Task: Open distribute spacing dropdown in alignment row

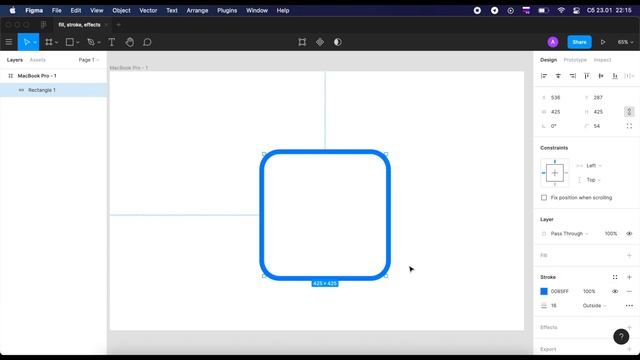Action: pyautogui.click(x=629, y=76)
